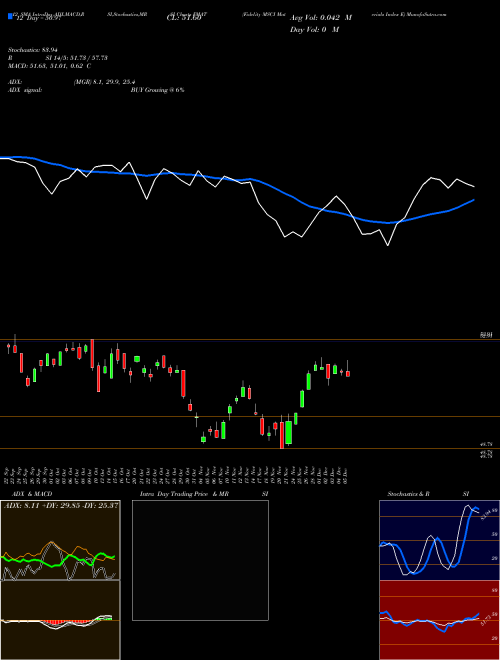Click the last red candlestick on the chart
Screen dimensions: 500x660
[x=348, y=373]
